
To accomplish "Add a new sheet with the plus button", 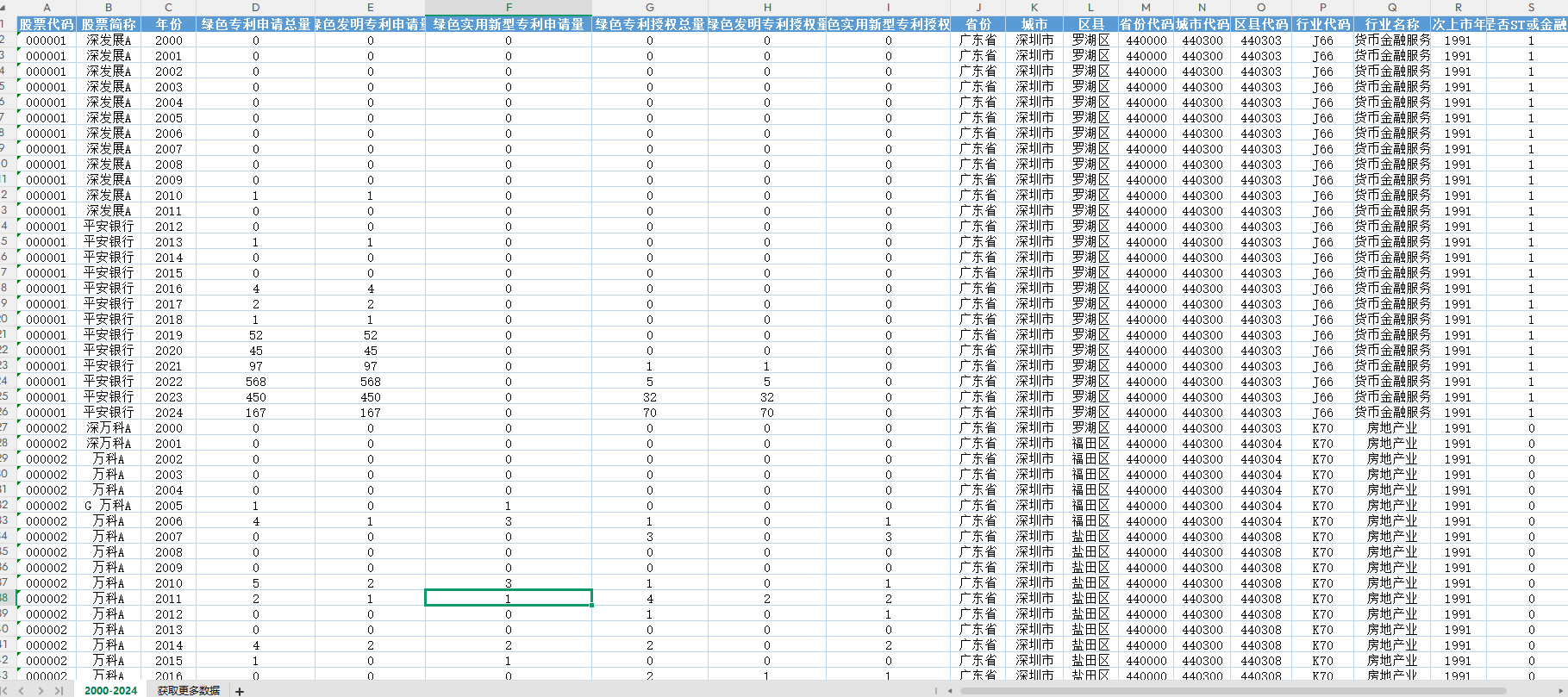I will tap(240, 691).
